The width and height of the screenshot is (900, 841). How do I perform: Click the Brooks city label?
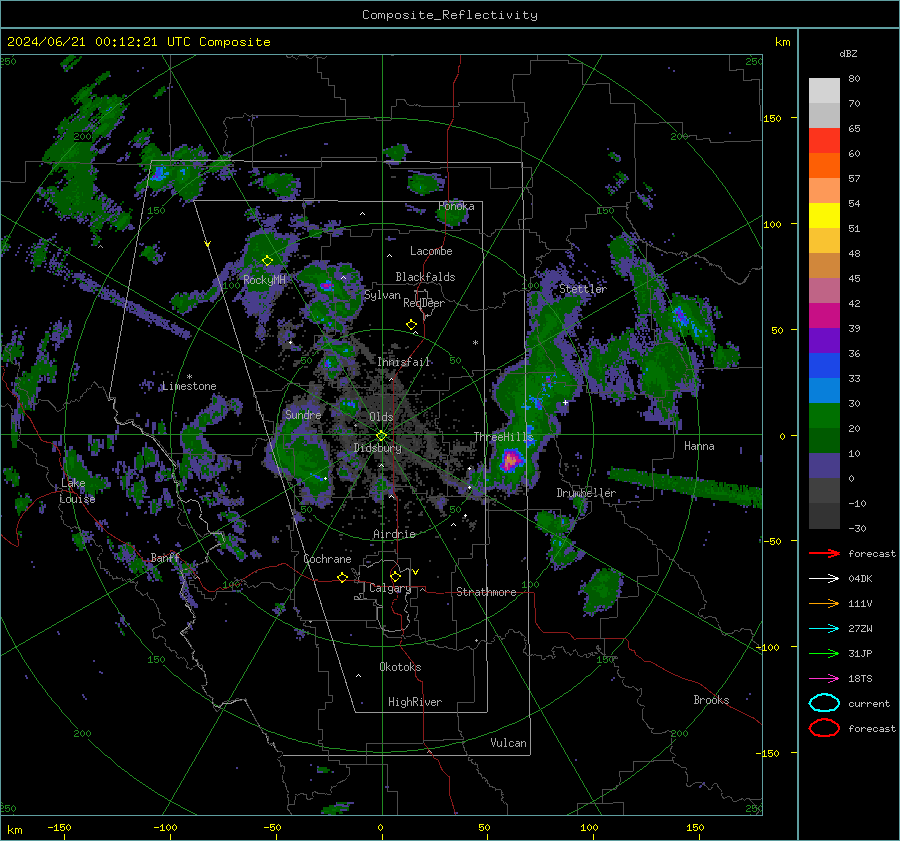pos(711,700)
